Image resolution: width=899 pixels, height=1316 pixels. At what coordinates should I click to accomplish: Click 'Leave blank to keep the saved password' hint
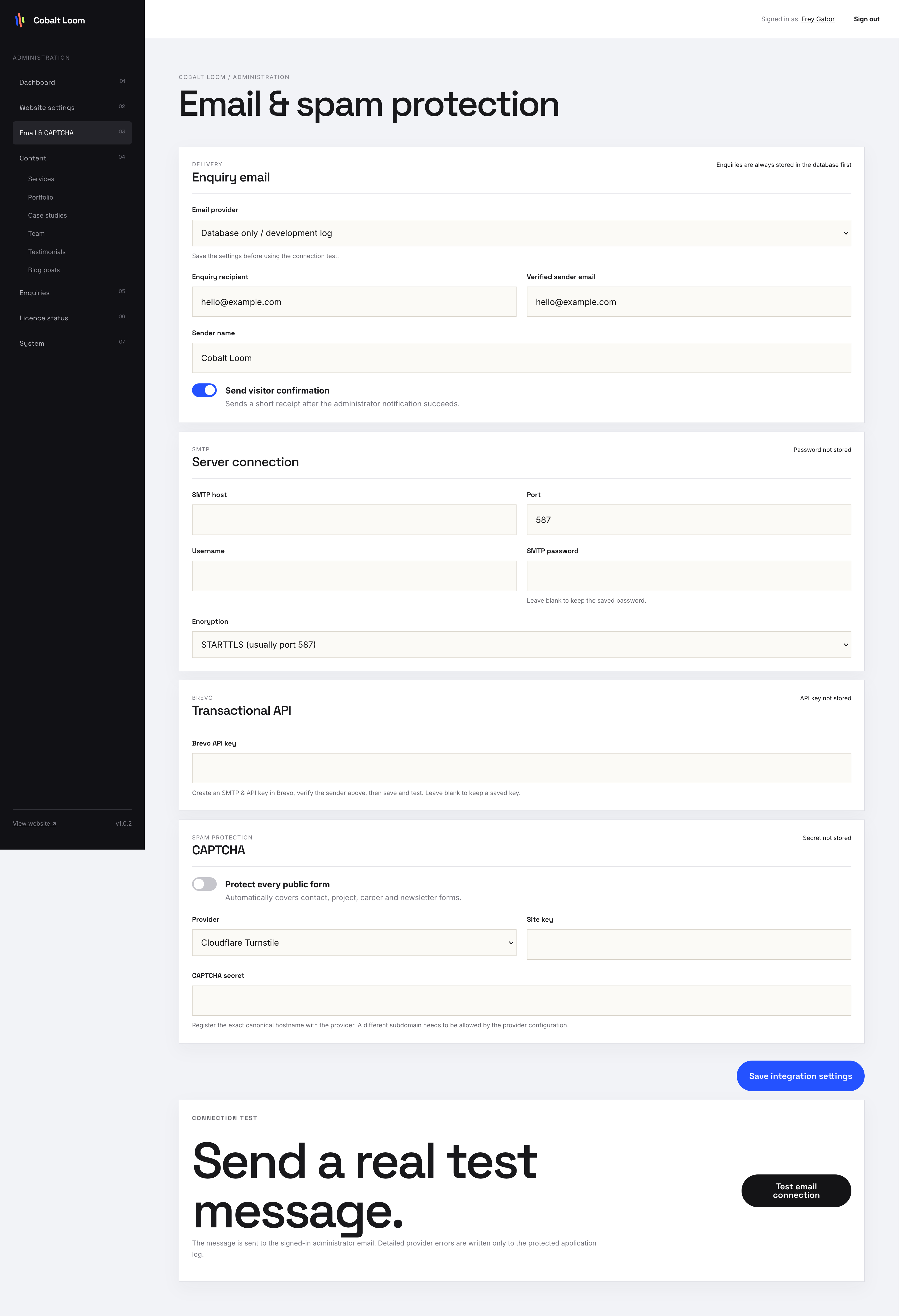586,601
